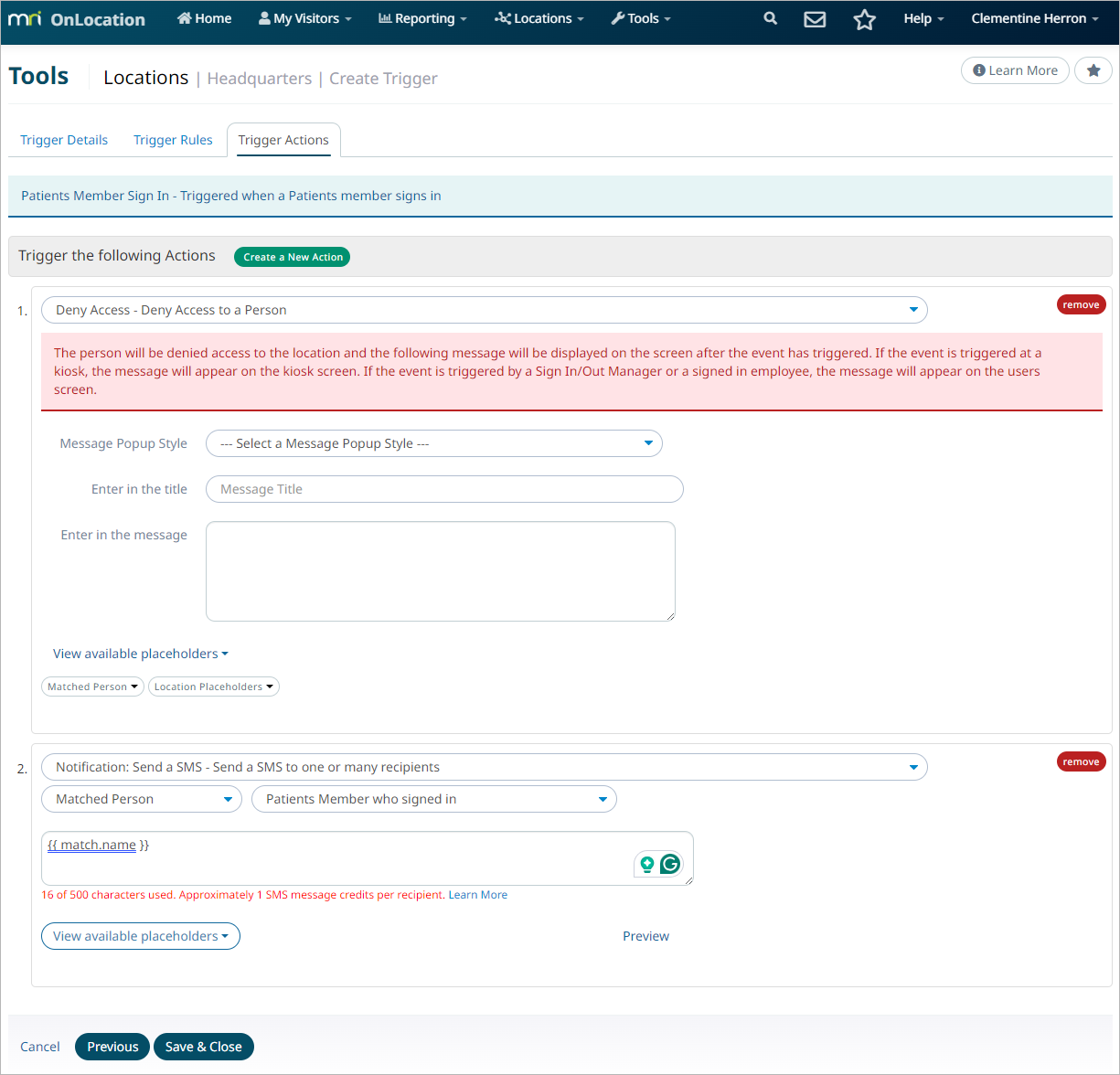Click the Grammarly icon in SMS textbox
Screen dimensions: 1120x1075
click(670, 863)
